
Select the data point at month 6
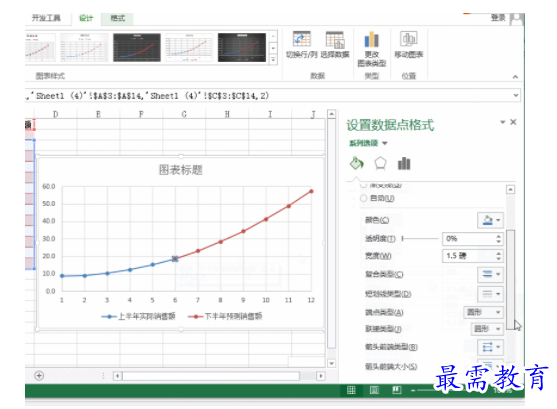[175, 259]
